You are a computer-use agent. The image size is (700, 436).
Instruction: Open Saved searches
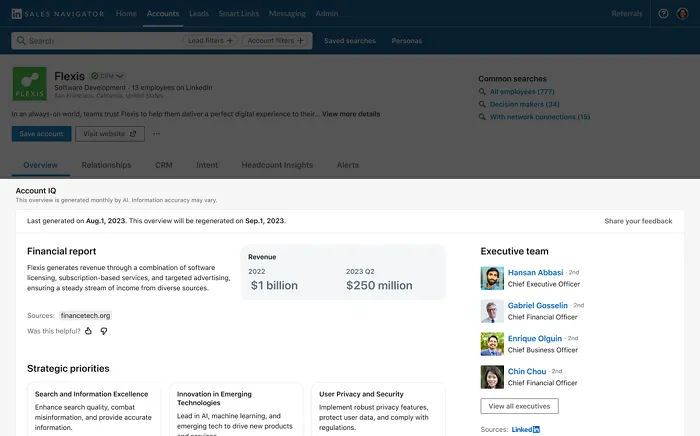(x=350, y=41)
